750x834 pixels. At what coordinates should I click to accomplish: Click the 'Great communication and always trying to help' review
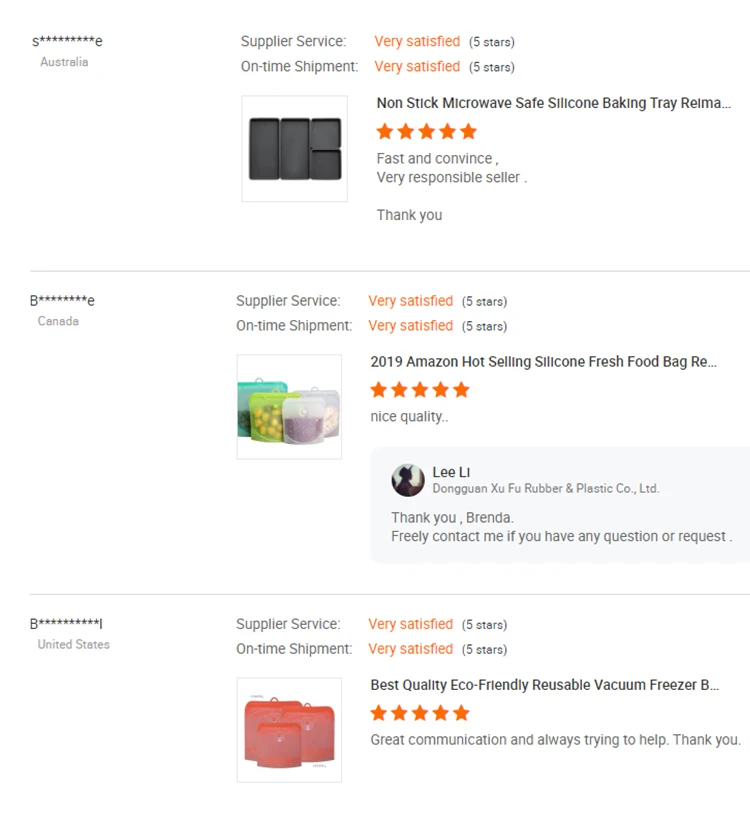tap(555, 740)
